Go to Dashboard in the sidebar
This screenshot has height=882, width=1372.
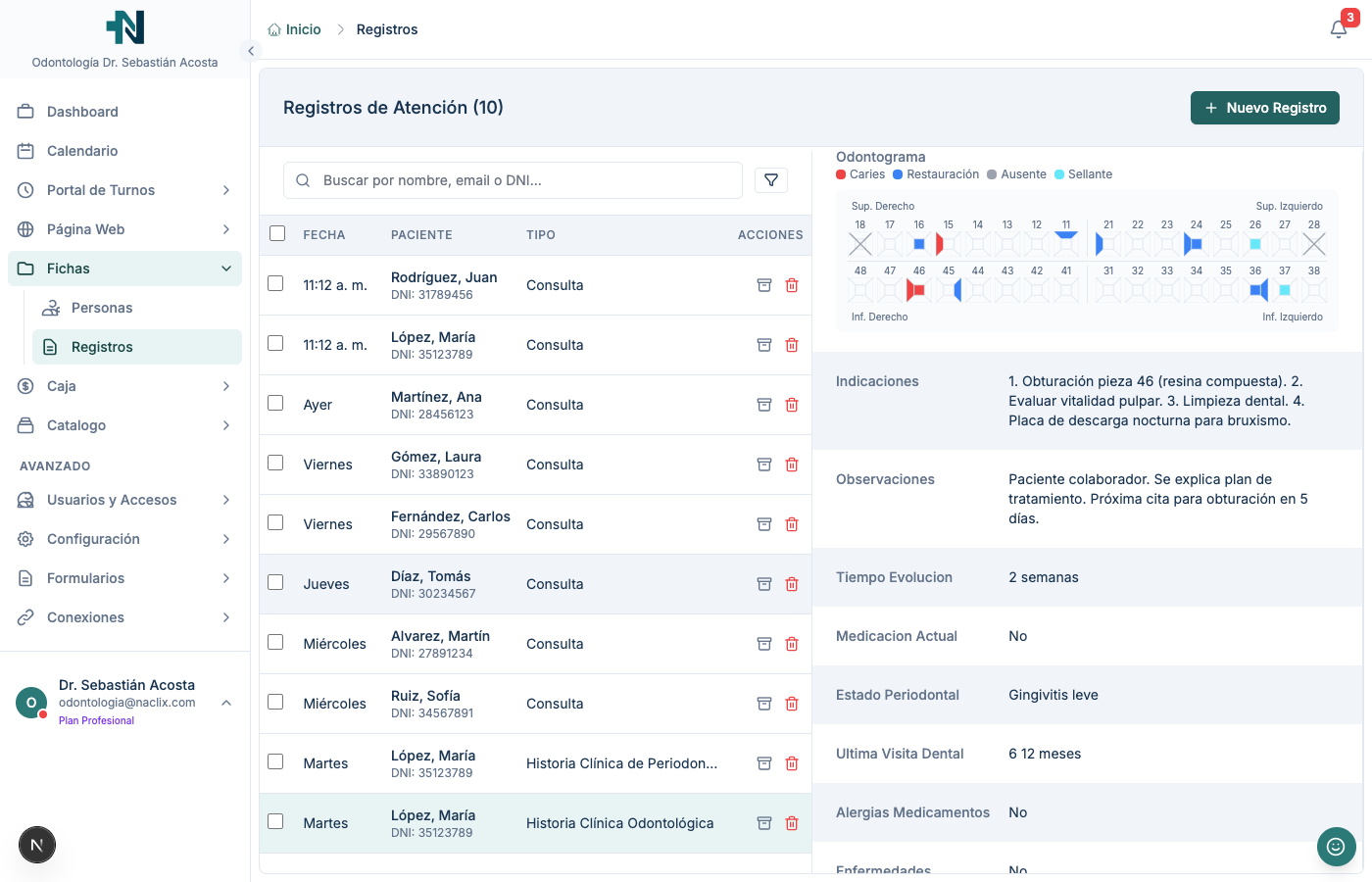(82, 112)
